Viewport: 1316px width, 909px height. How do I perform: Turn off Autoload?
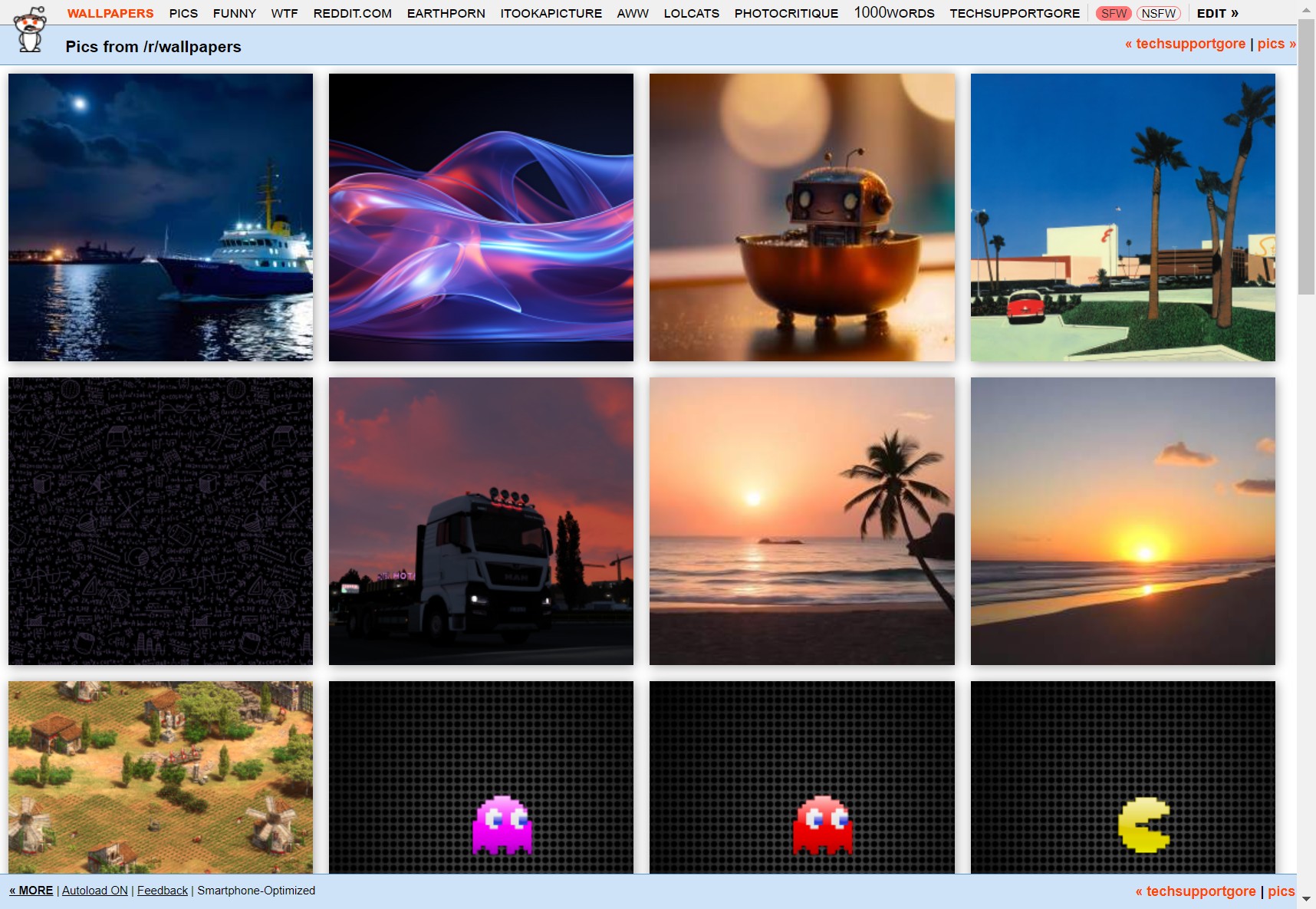pos(94,891)
